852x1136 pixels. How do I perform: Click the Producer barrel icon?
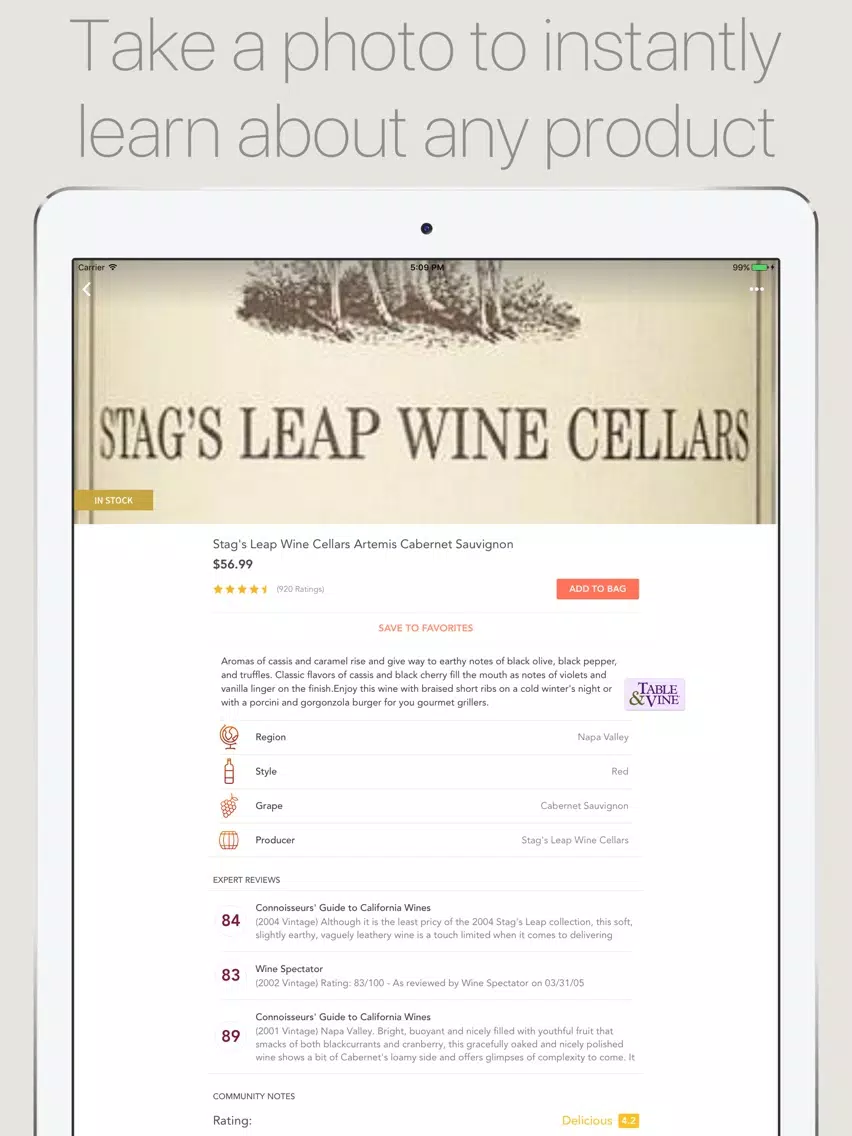point(229,840)
